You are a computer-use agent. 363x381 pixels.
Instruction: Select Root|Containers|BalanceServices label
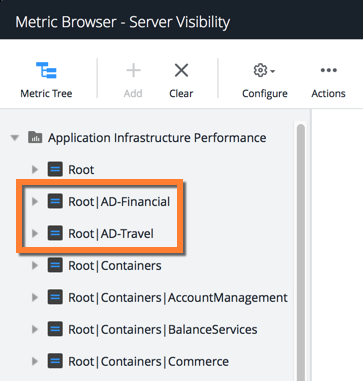163,330
